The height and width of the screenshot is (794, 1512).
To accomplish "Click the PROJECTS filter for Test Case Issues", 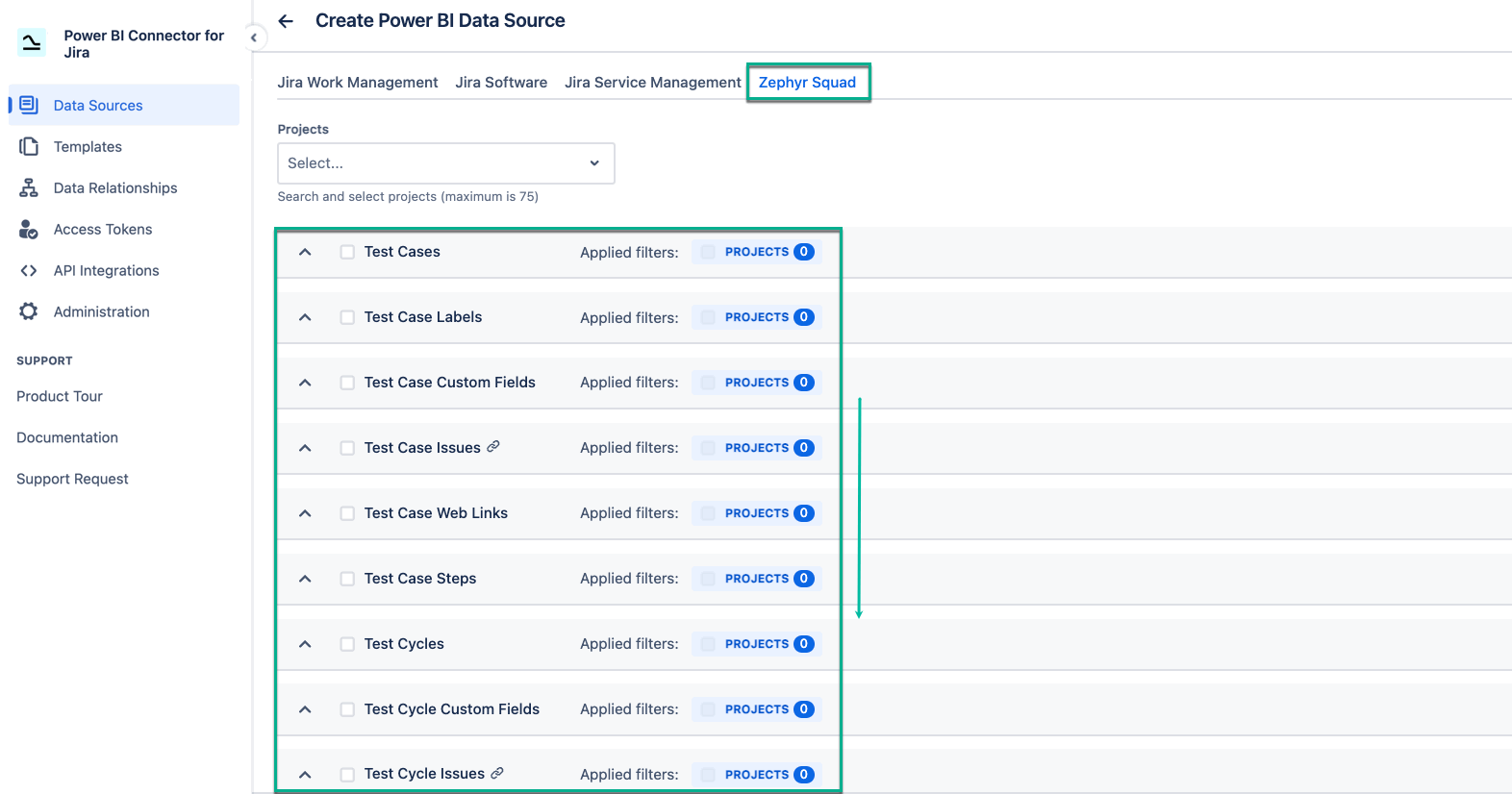I will [x=757, y=448].
